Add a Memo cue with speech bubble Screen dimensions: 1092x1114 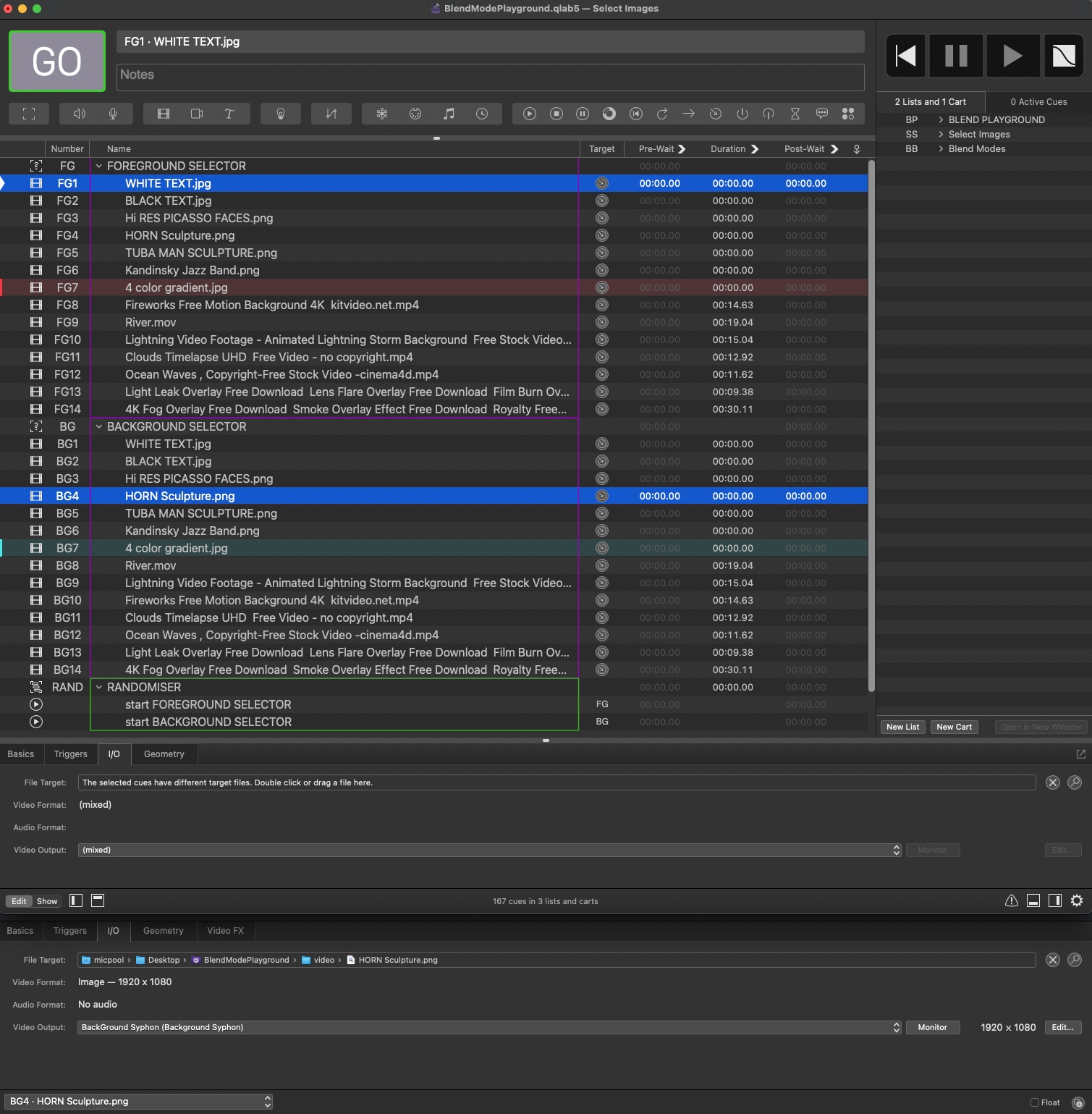click(x=821, y=114)
